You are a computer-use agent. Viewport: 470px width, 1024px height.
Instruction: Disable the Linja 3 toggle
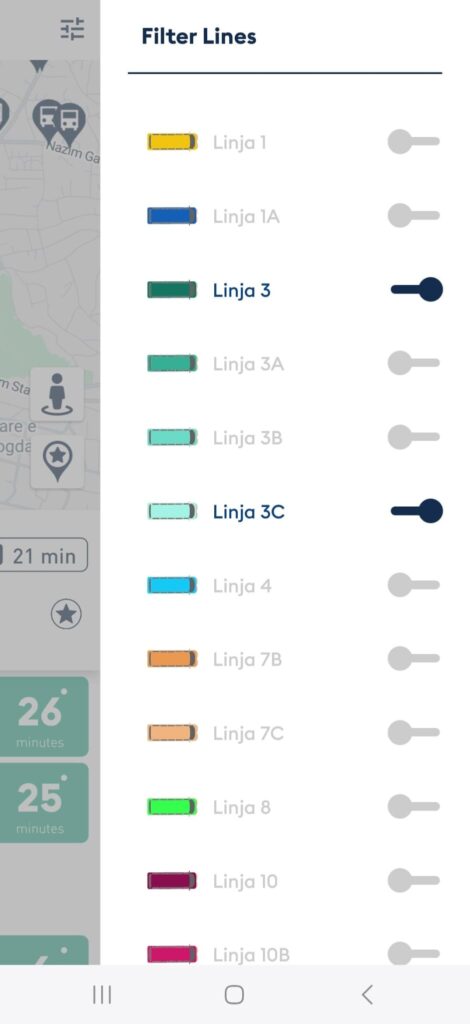416,289
